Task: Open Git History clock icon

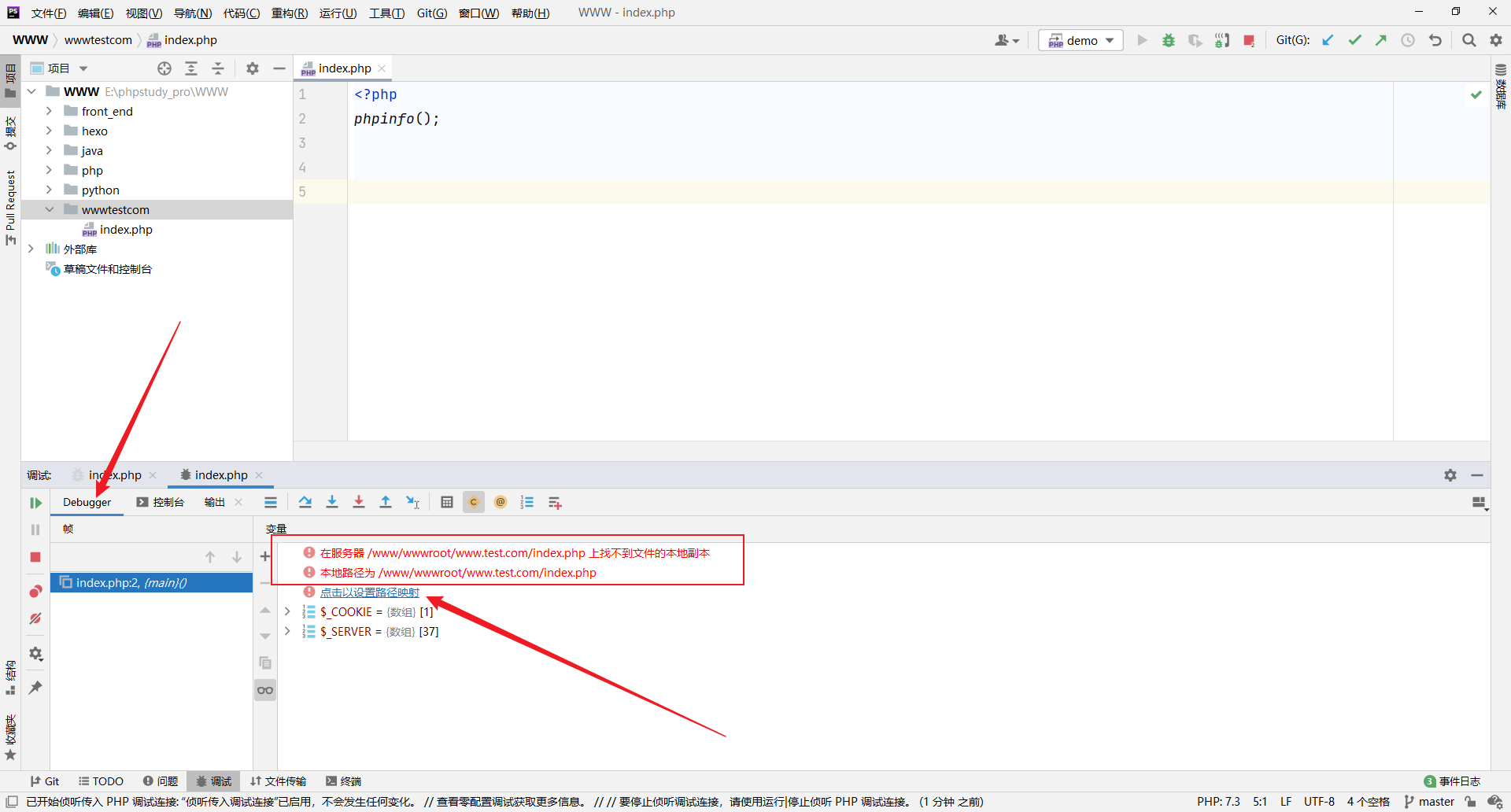Action: coord(1408,40)
